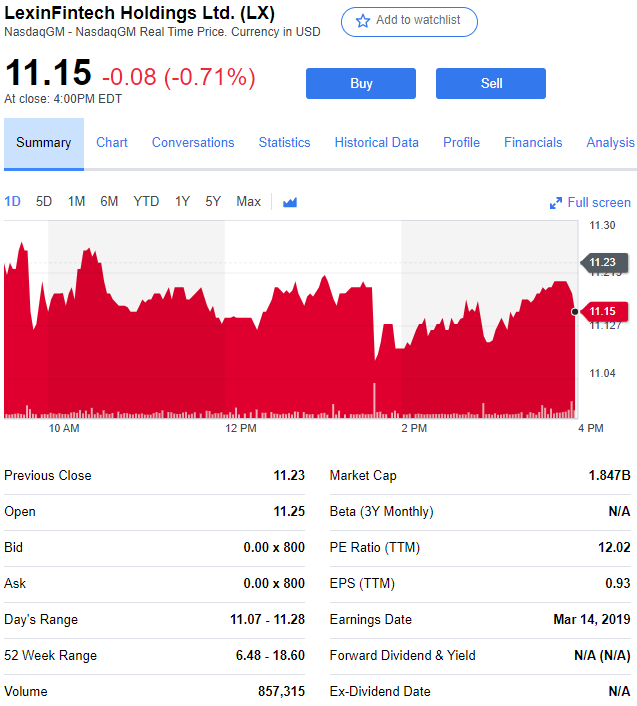Choose the 6M time range
The image size is (637, 706).
(109, 202)
